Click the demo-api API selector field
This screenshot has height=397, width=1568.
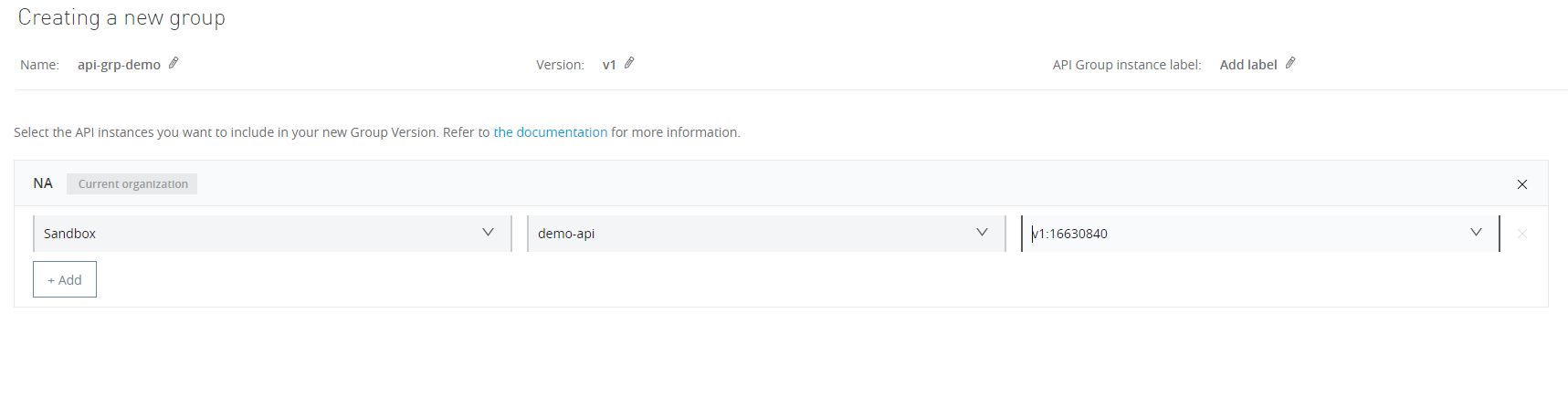(749, 234)
